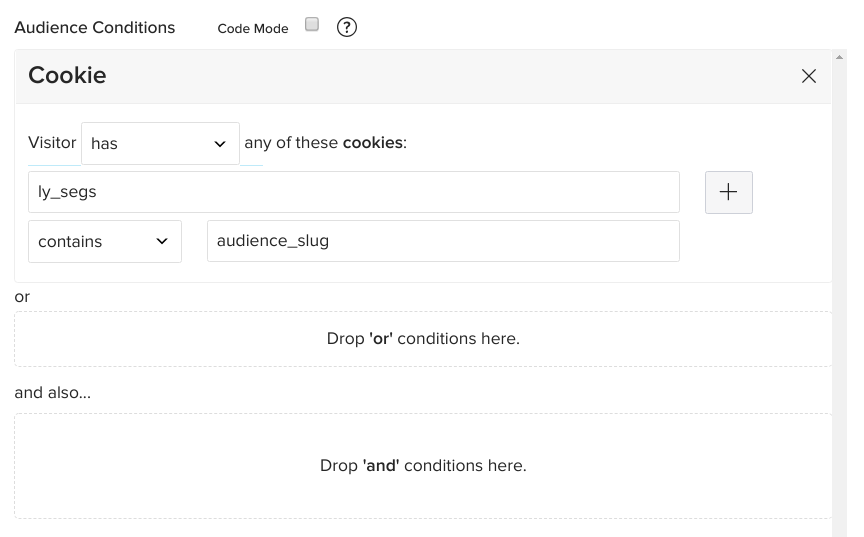Image resolution: width=864 pixels, height=537 pixels.
Task: Click the "Drop 'and' conditions here" zone
Action: click(x=423, y=466)
